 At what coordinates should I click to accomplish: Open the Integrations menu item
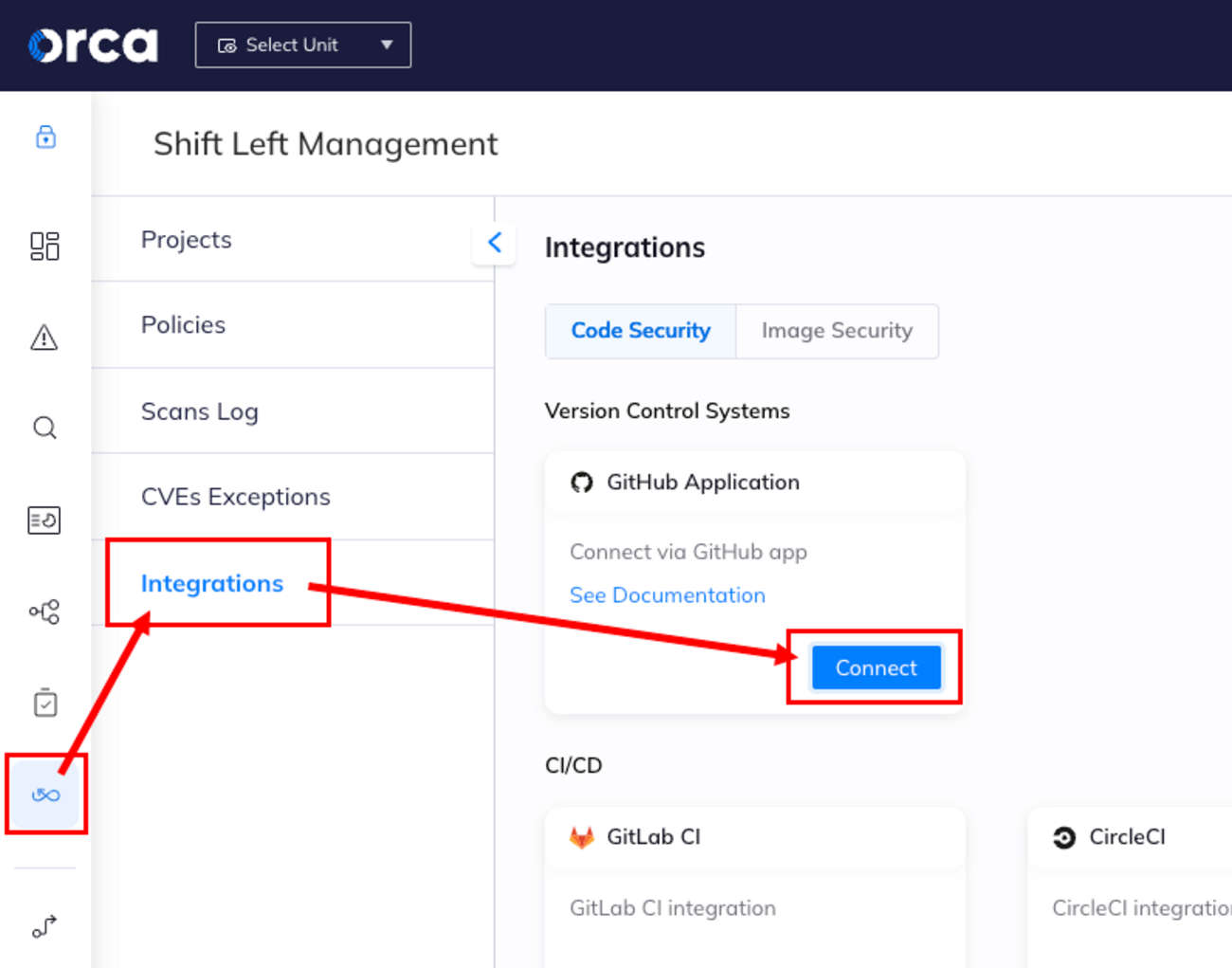coord(212,583)
